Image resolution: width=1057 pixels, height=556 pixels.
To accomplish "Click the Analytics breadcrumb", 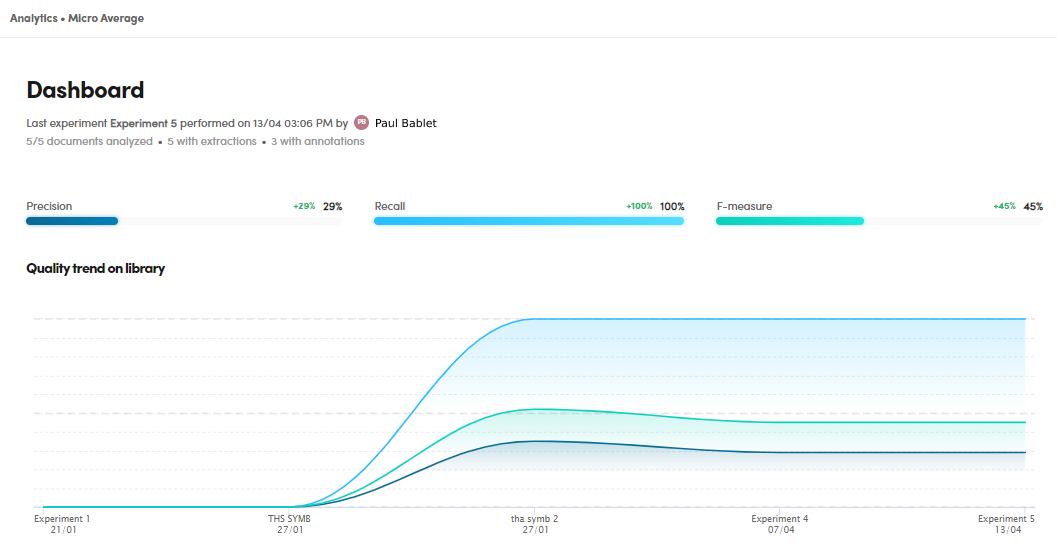I will 33,19.
